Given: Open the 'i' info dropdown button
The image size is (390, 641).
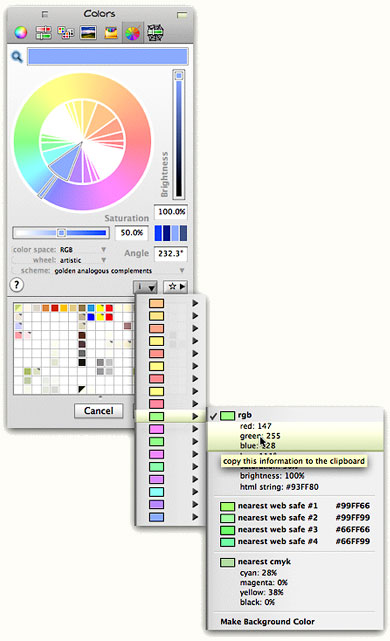Looking at the screenshot, I should pyautogui.click(x=145, y=287).
